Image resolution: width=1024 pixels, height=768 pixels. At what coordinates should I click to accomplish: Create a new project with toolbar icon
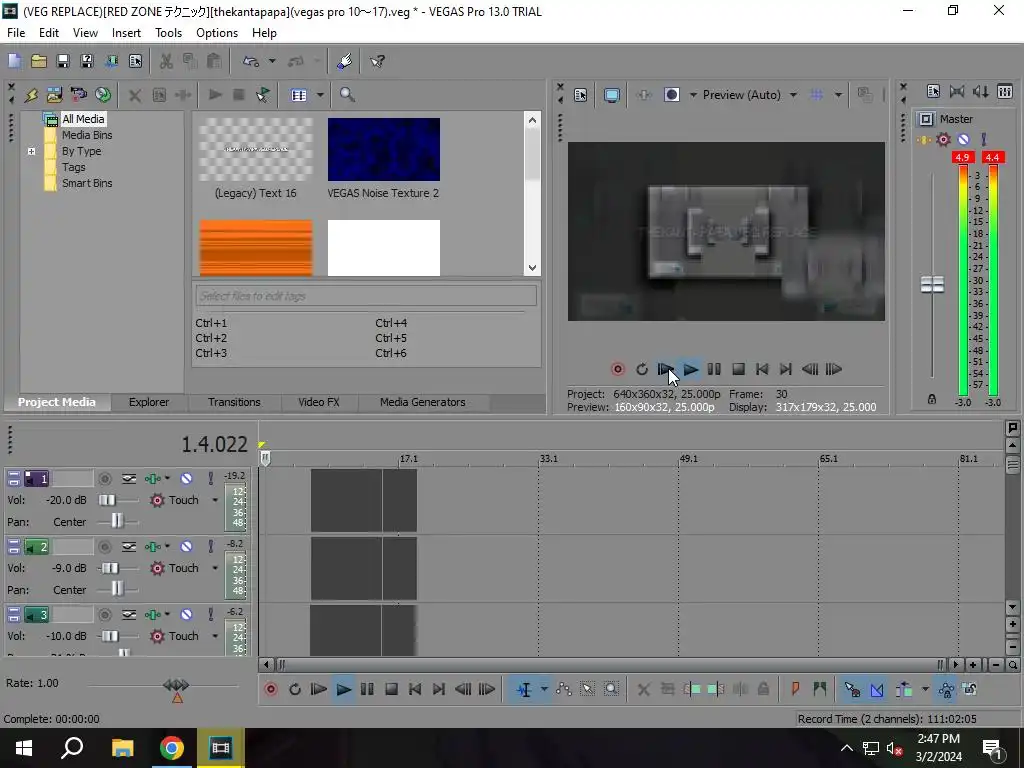point(14,61)
